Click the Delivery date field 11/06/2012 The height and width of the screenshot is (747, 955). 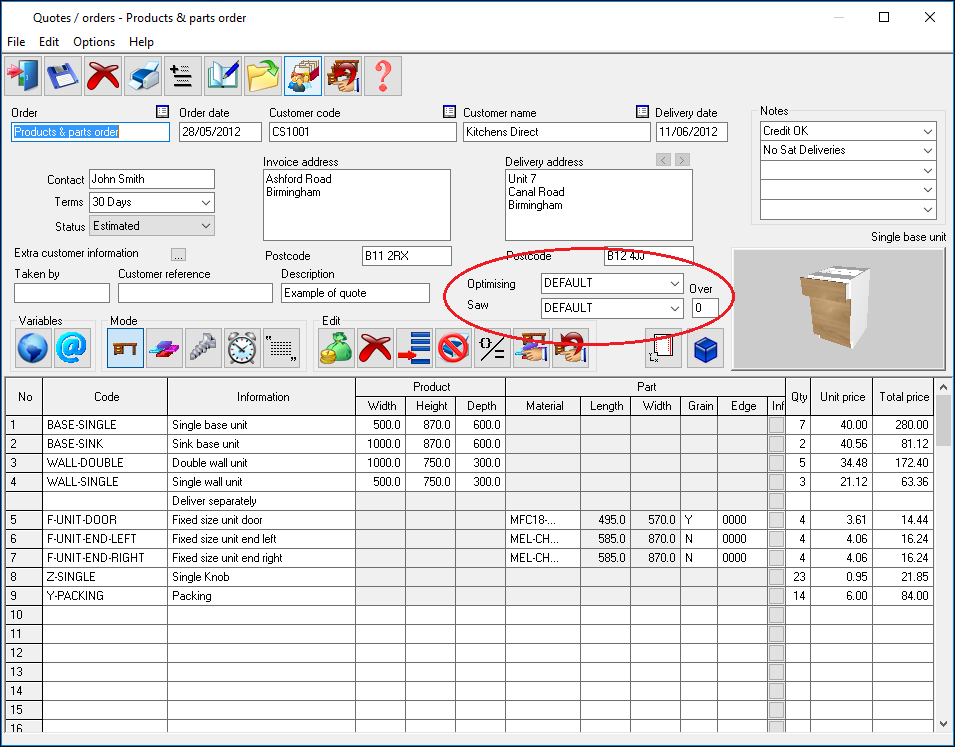pyautogui.click(x=691, y=132)
